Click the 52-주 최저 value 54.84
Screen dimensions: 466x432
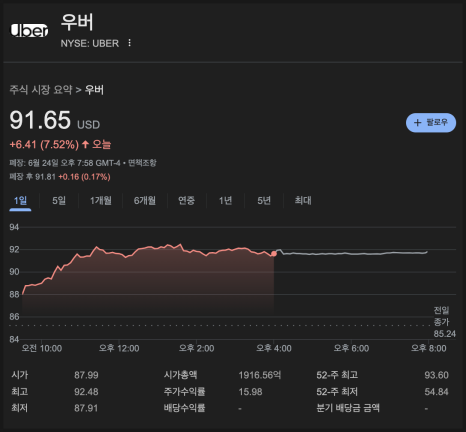click(x=436, y=391)
